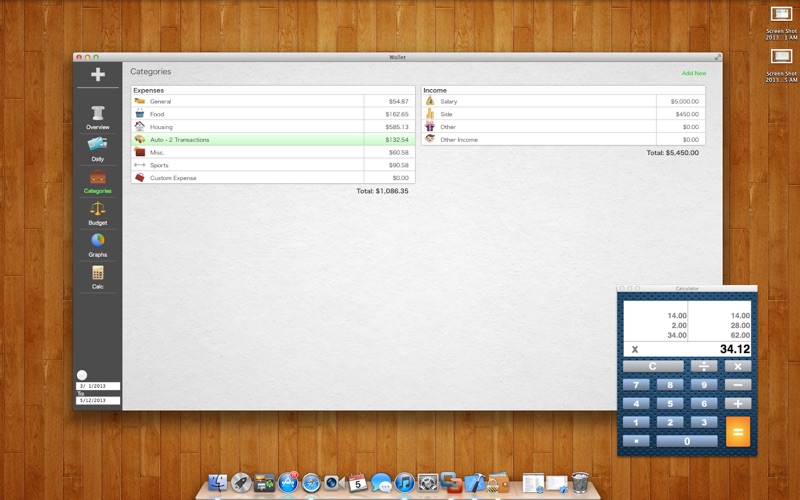The width and height of the screenshot is (800, 500).
Task: Open Xcode from the Dock
Action: pos(475,483)
